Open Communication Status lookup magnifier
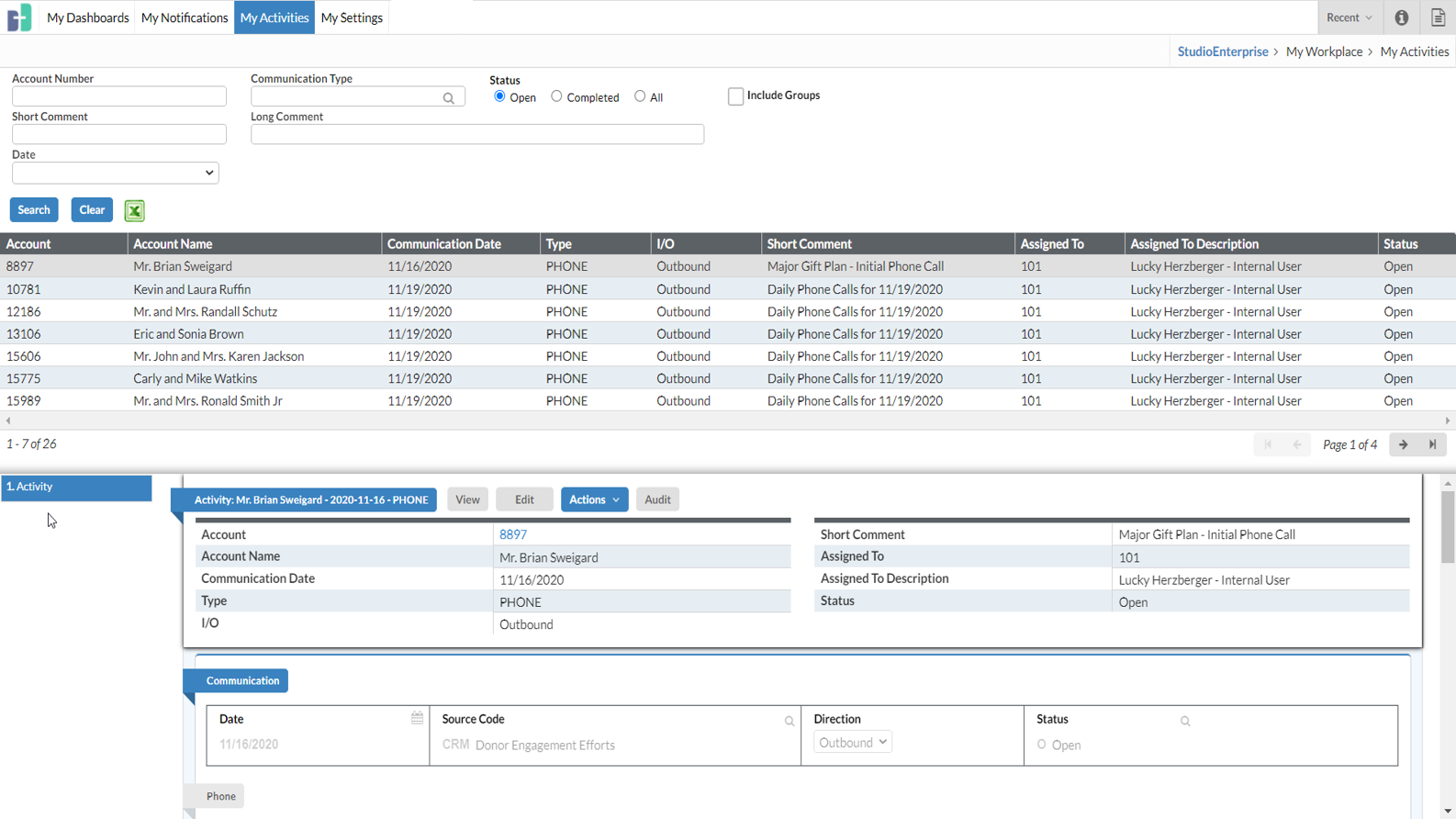1456x819 pixels. pos(1185,722)
